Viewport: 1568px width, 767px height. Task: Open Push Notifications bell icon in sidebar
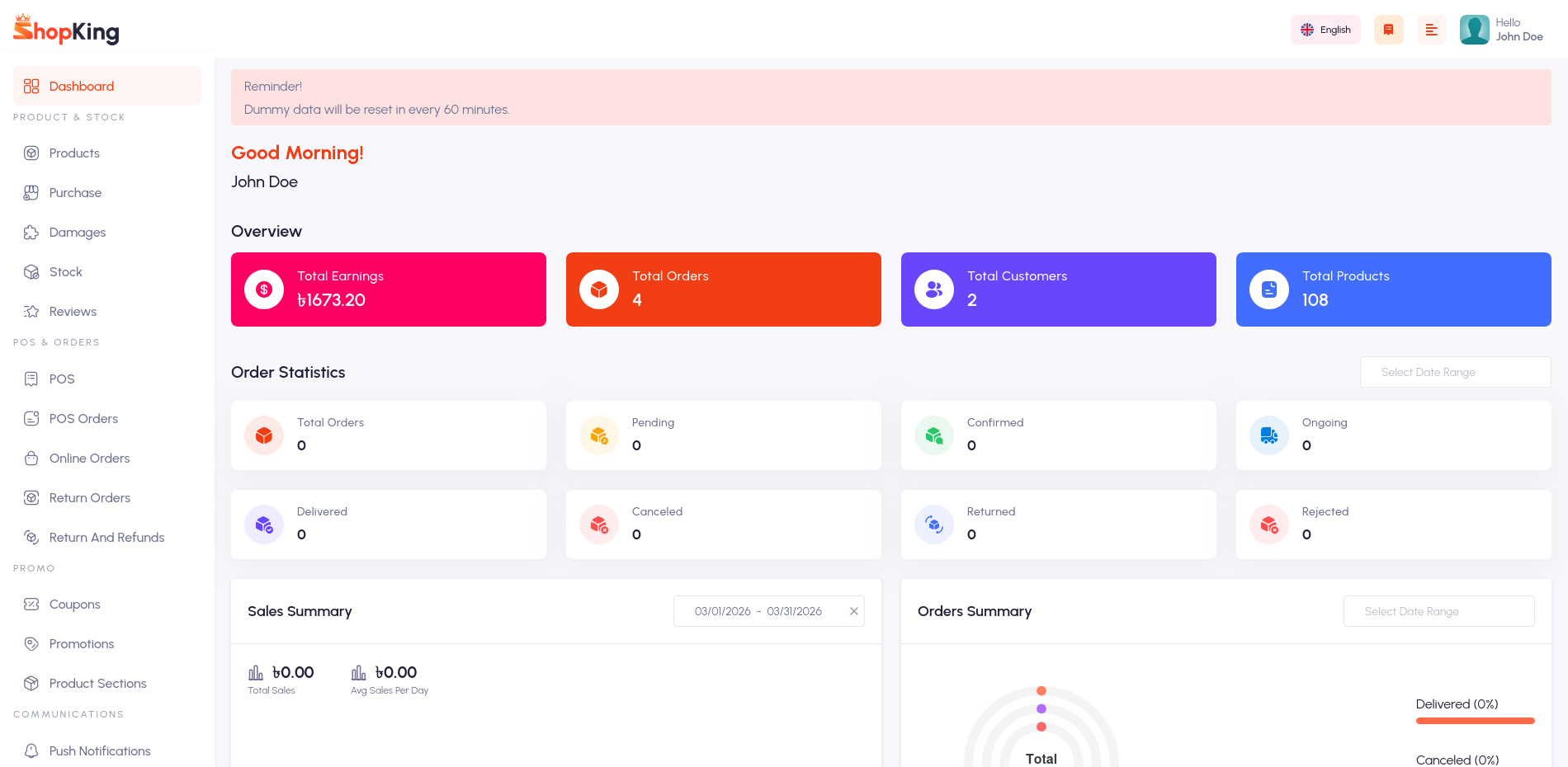click(x=31, y=751)
